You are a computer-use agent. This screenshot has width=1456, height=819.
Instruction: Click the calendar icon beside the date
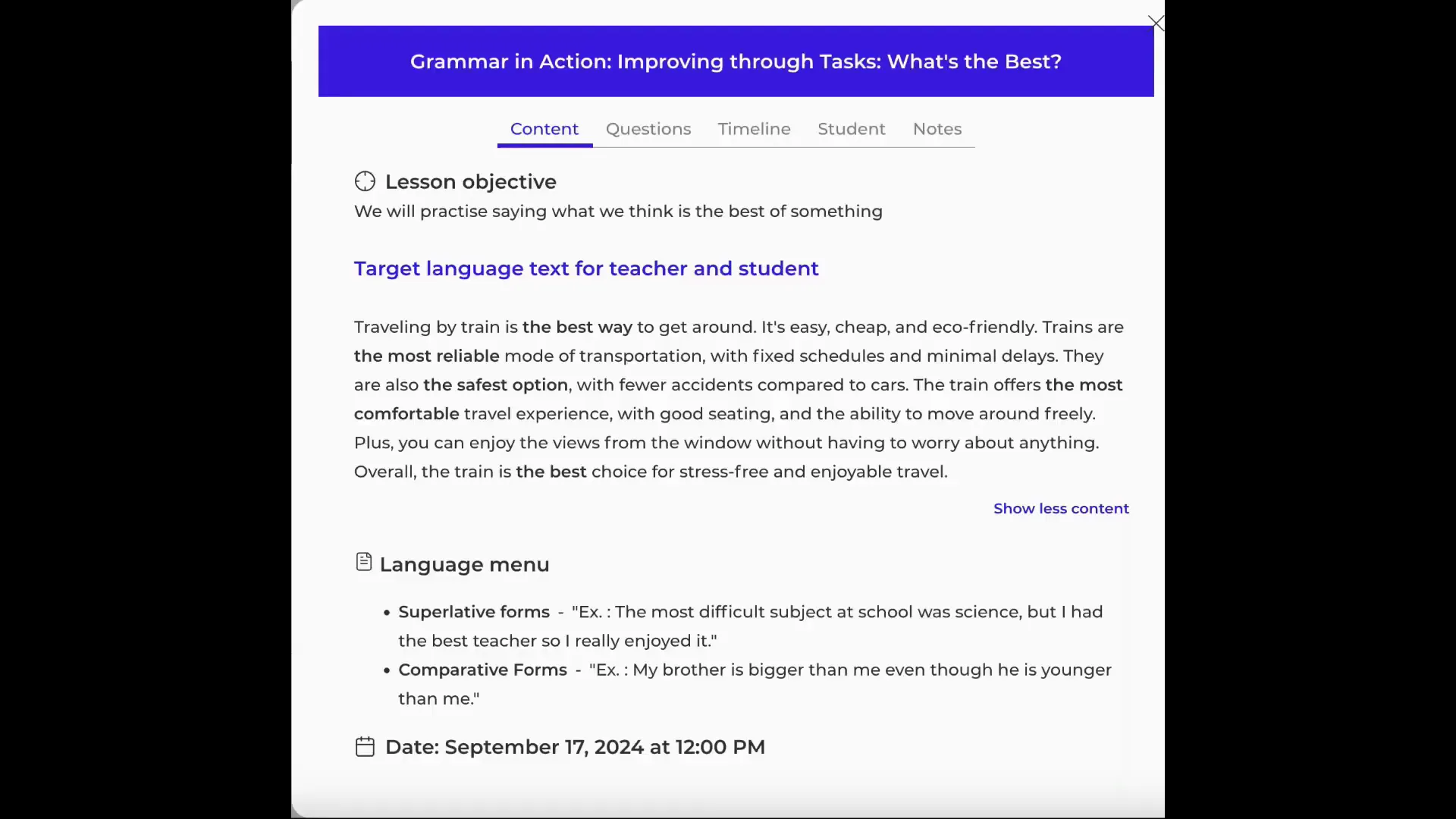(x=365, y=747)
